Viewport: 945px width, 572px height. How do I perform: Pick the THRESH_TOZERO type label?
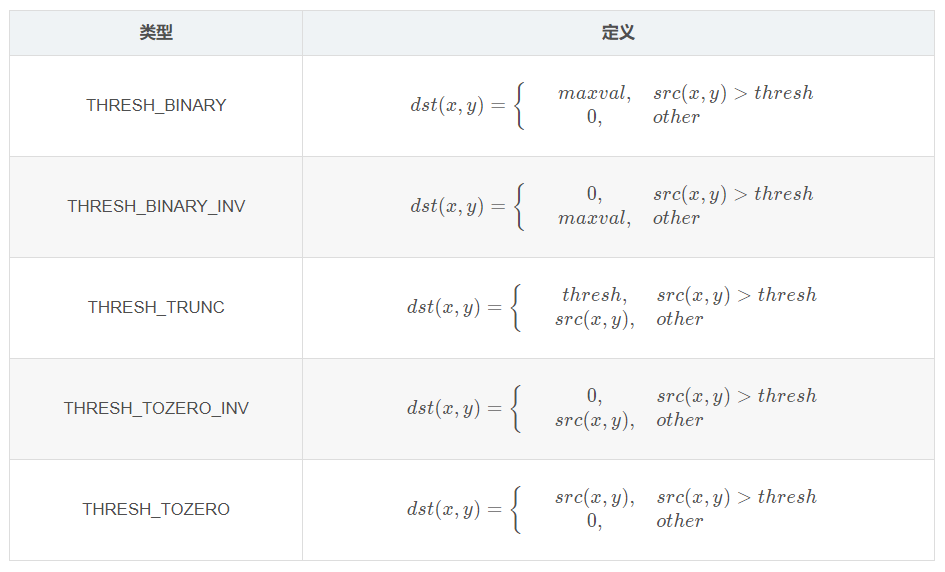pos(156,509)
